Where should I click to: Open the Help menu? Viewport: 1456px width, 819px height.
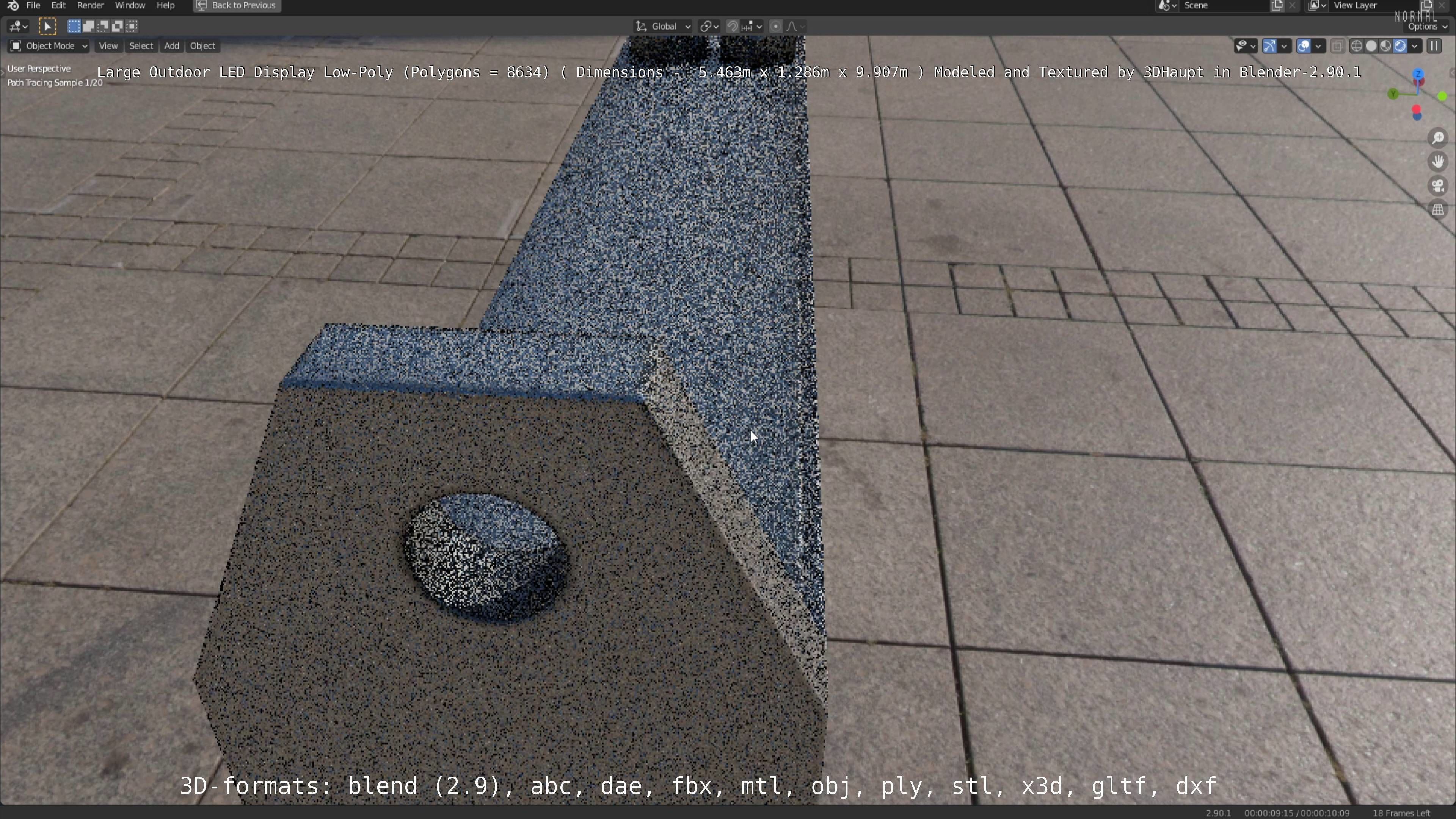(x=166, y=6)
